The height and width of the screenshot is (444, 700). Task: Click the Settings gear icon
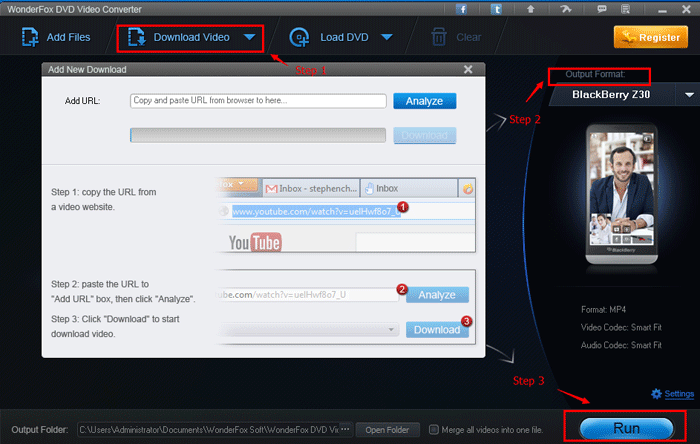coord(656,394)
